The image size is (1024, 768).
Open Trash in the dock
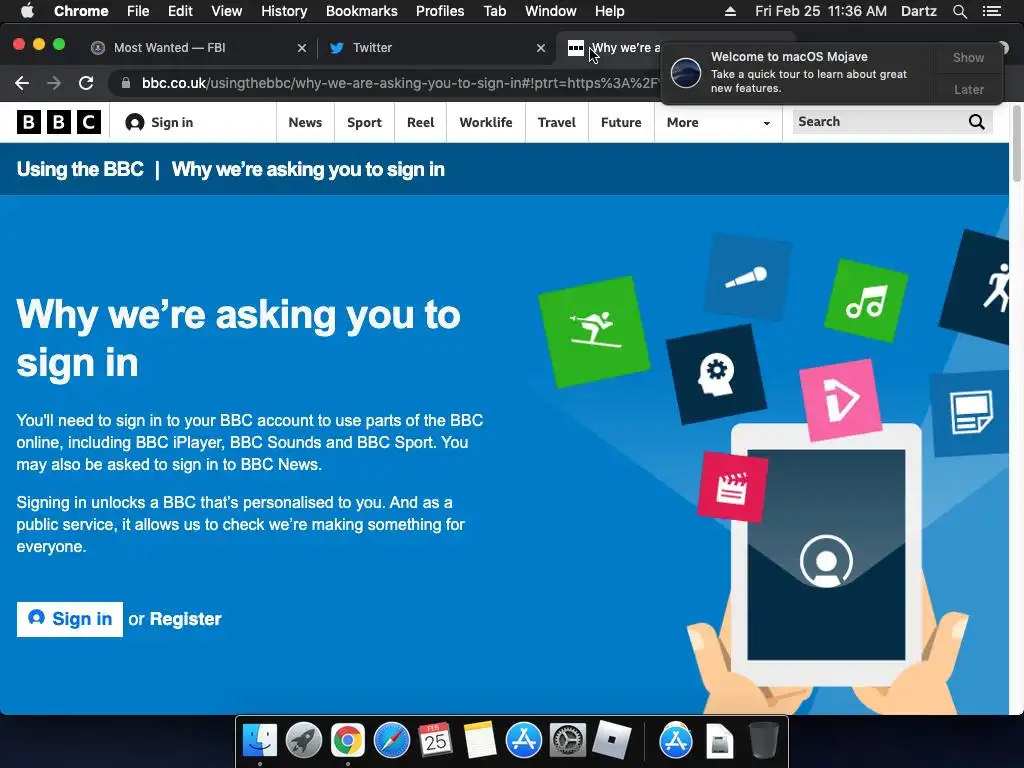763,741
